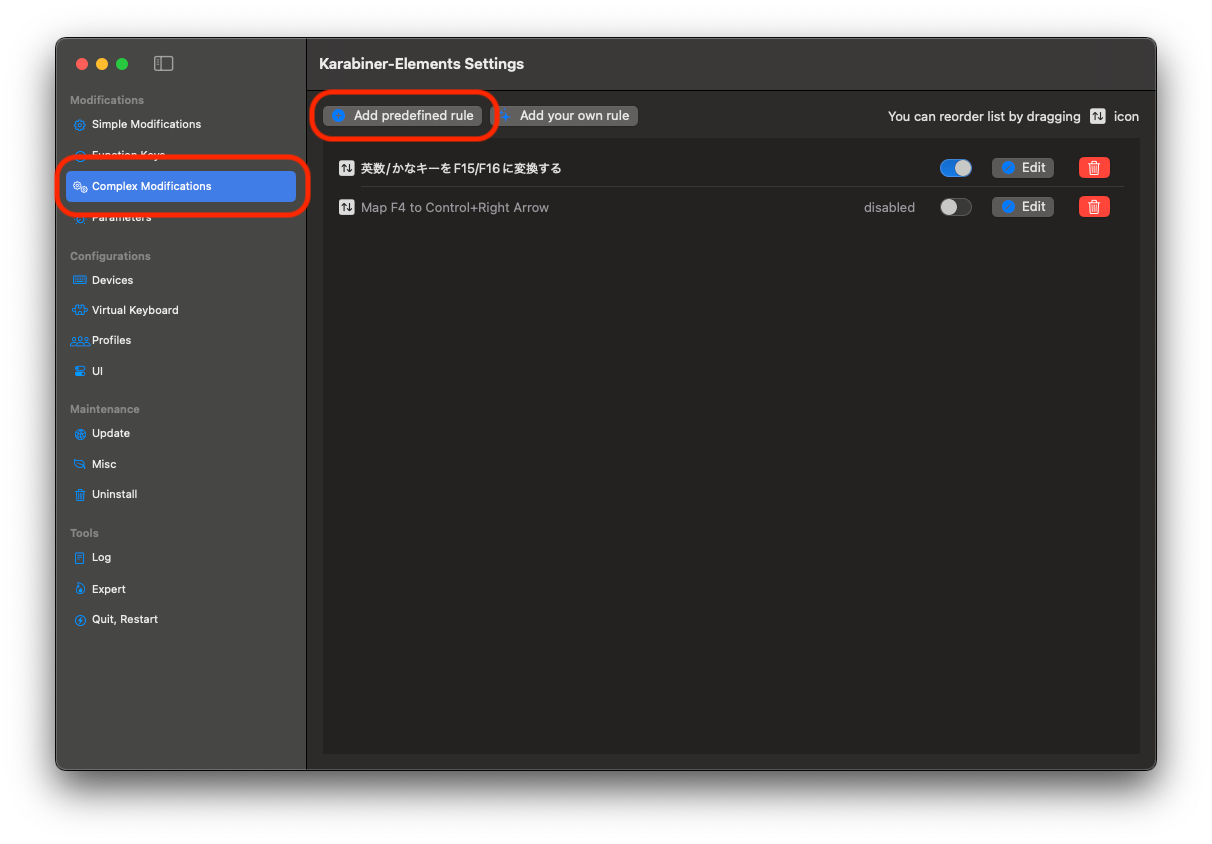1212x844 pixels.
Task: Click the Simple Modifications gear icon
Action: 80,125
